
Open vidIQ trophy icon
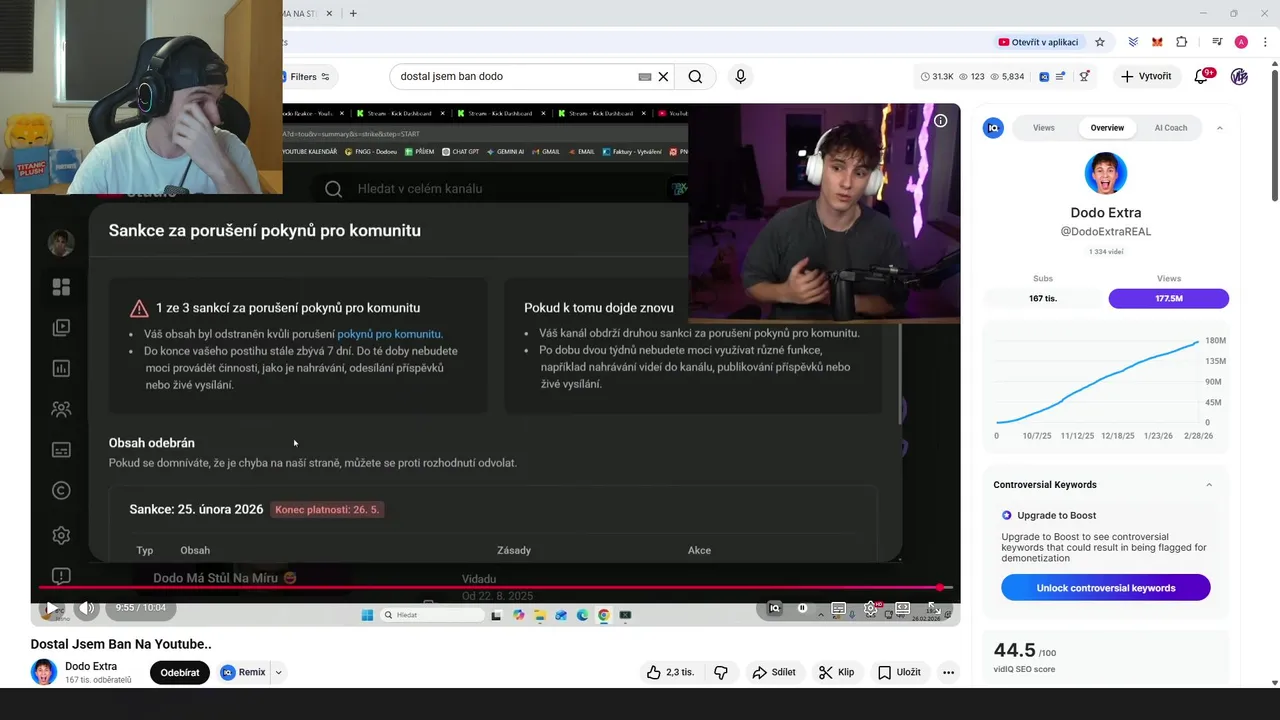(x=1085, y=76)
